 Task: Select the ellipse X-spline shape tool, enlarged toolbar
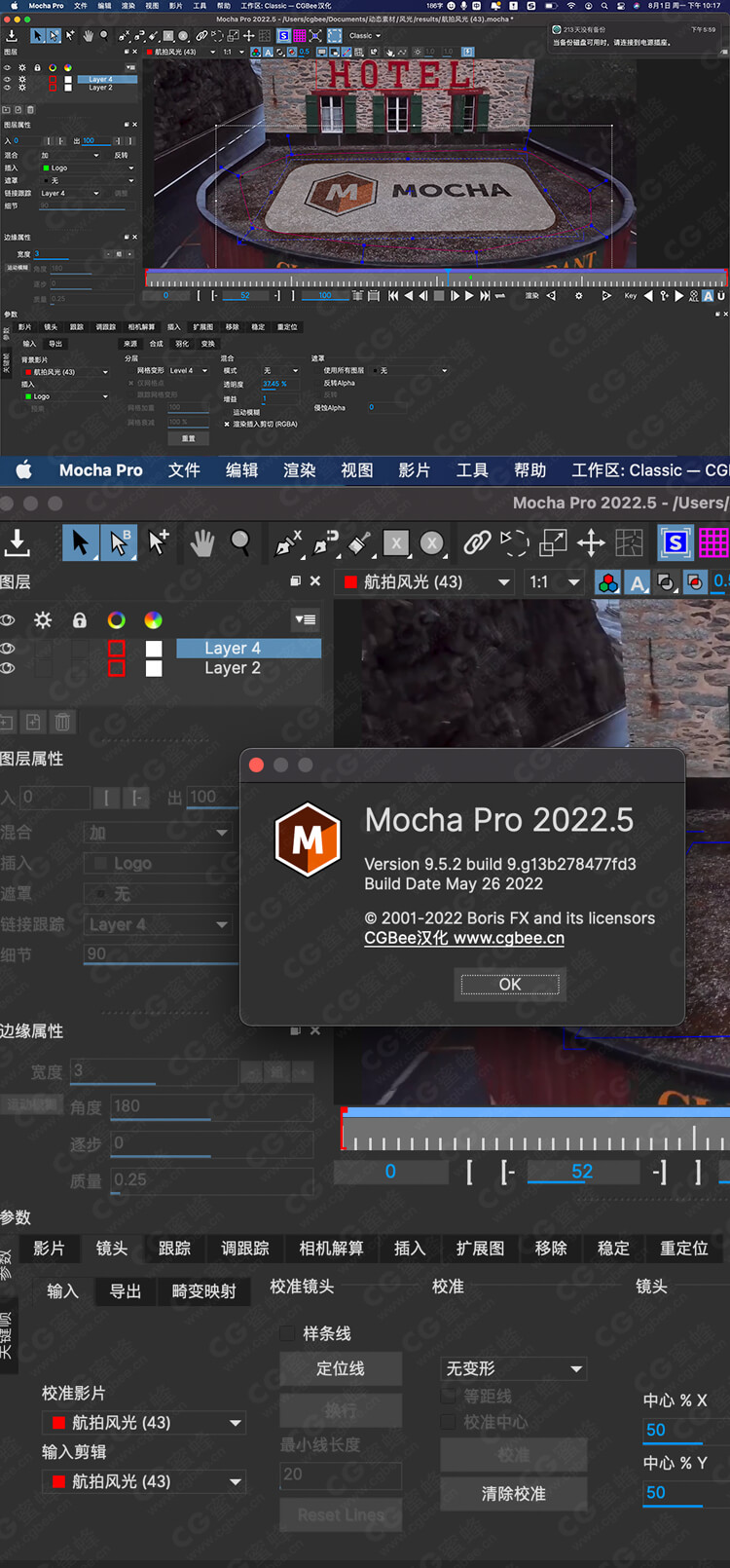[432, 542]
